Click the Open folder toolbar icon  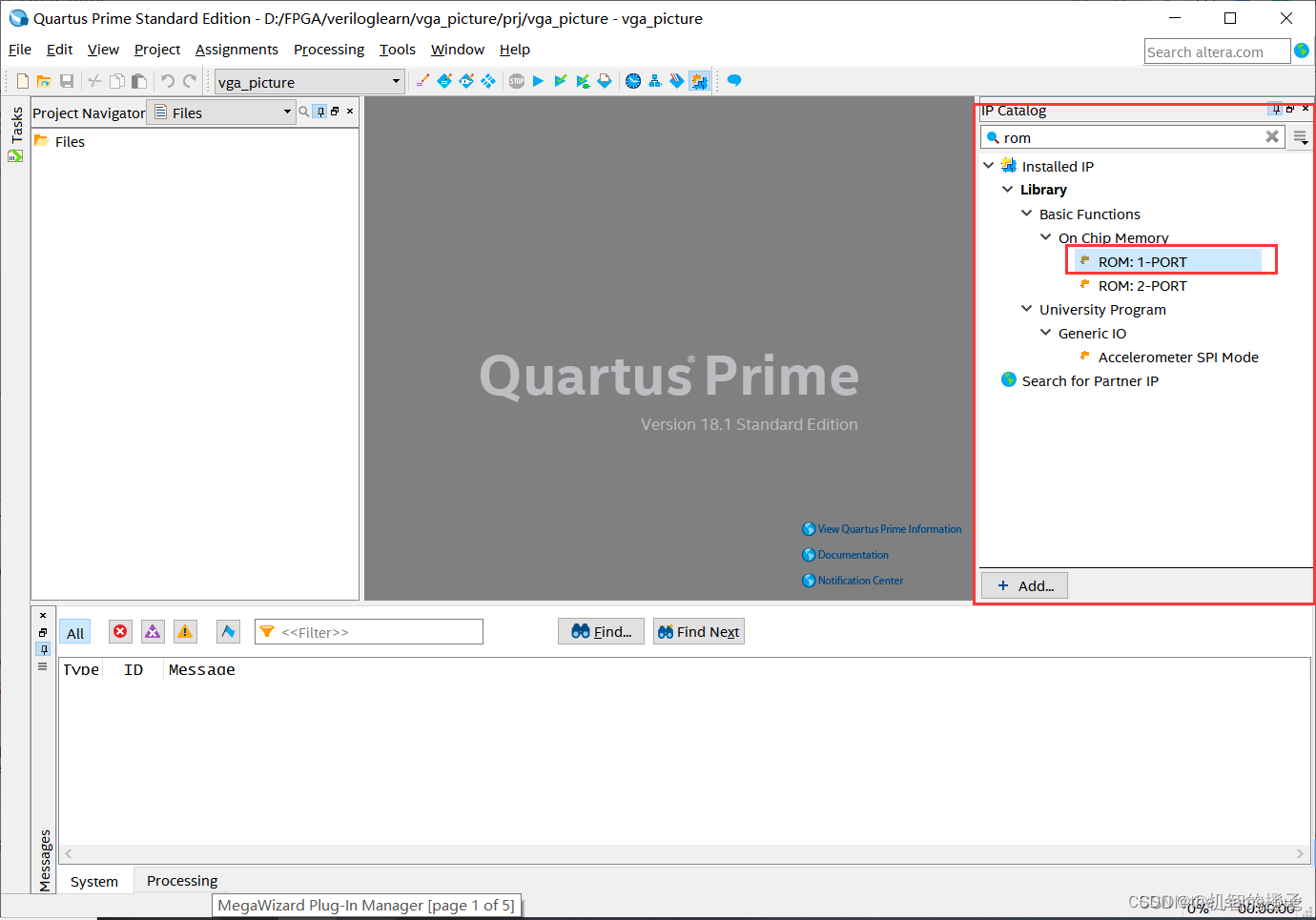[x=44, y=81]
